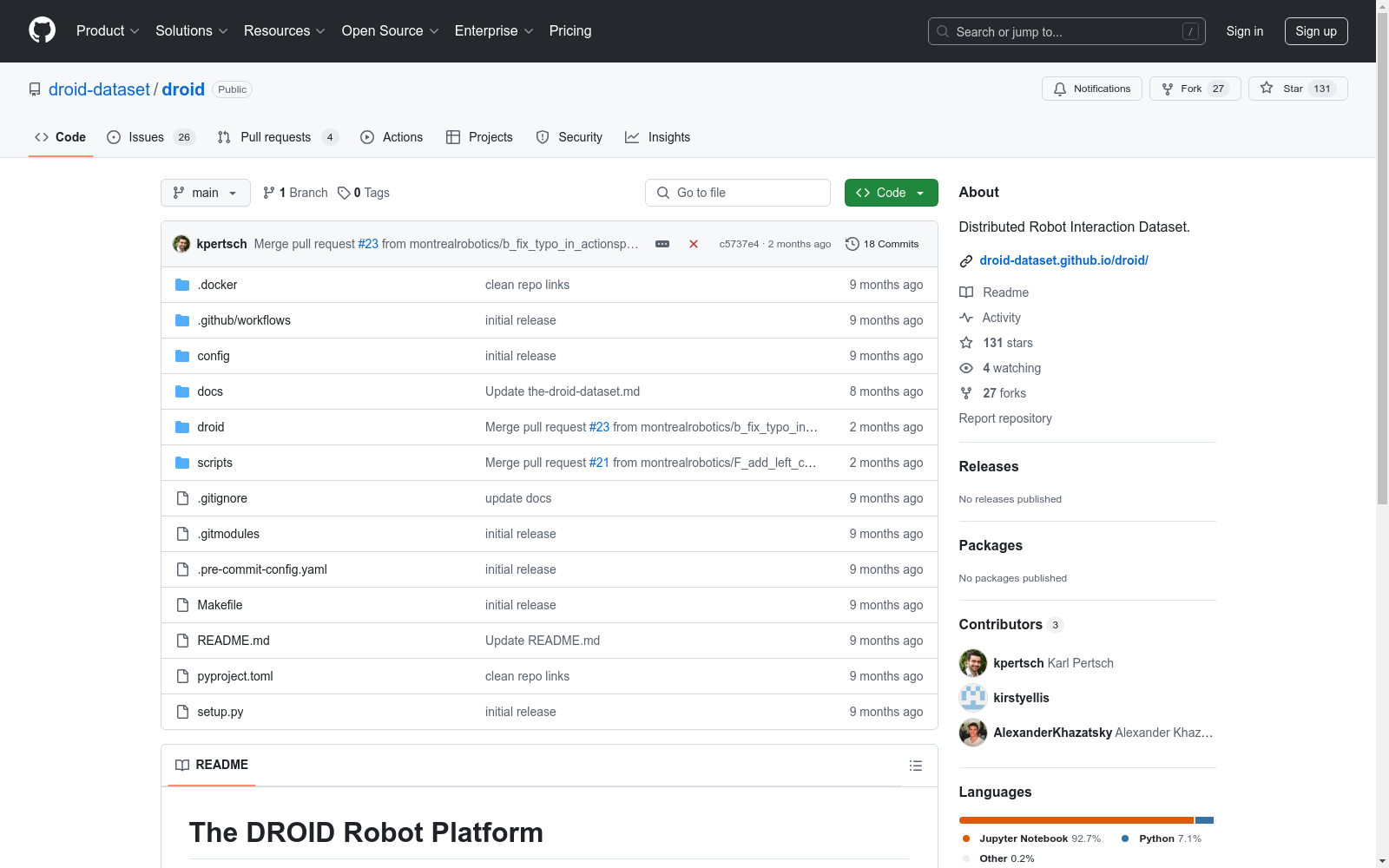Open the .pre-commit-config.yaml file

coord(262,569)
